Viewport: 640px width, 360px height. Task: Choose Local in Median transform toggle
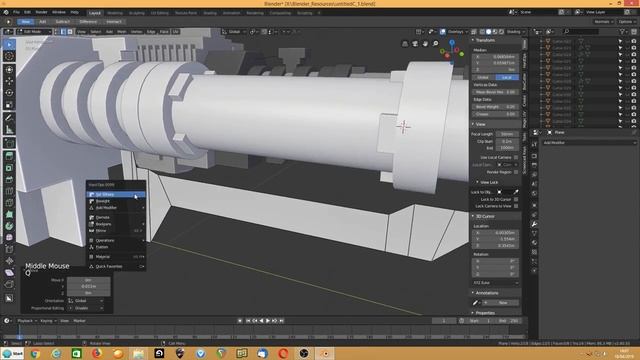(x=507, y=77)
